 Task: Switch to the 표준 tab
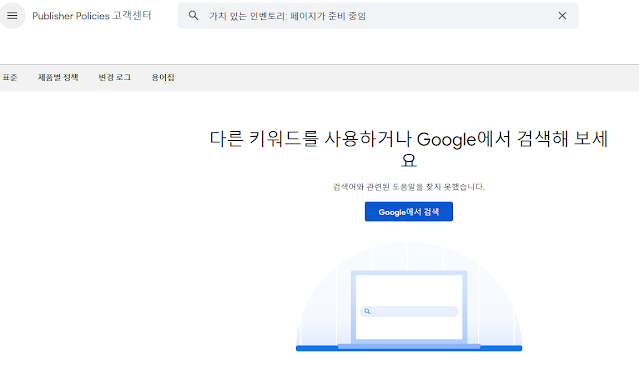point(10,77)
